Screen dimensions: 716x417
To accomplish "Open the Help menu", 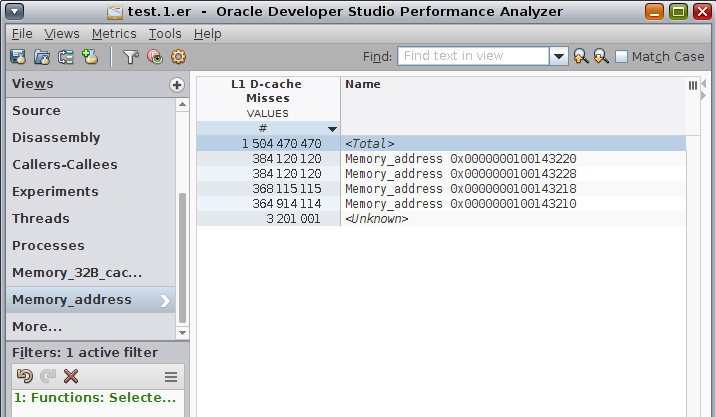I will point(207,34).
